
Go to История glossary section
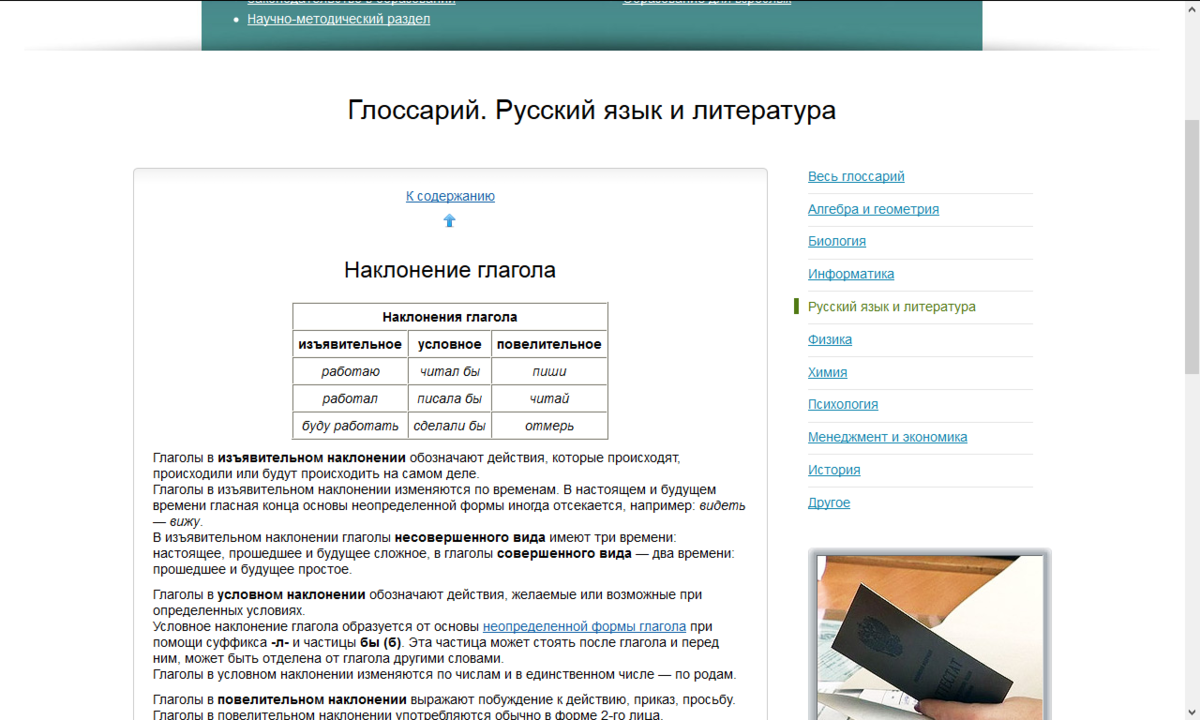coord(834,470)
